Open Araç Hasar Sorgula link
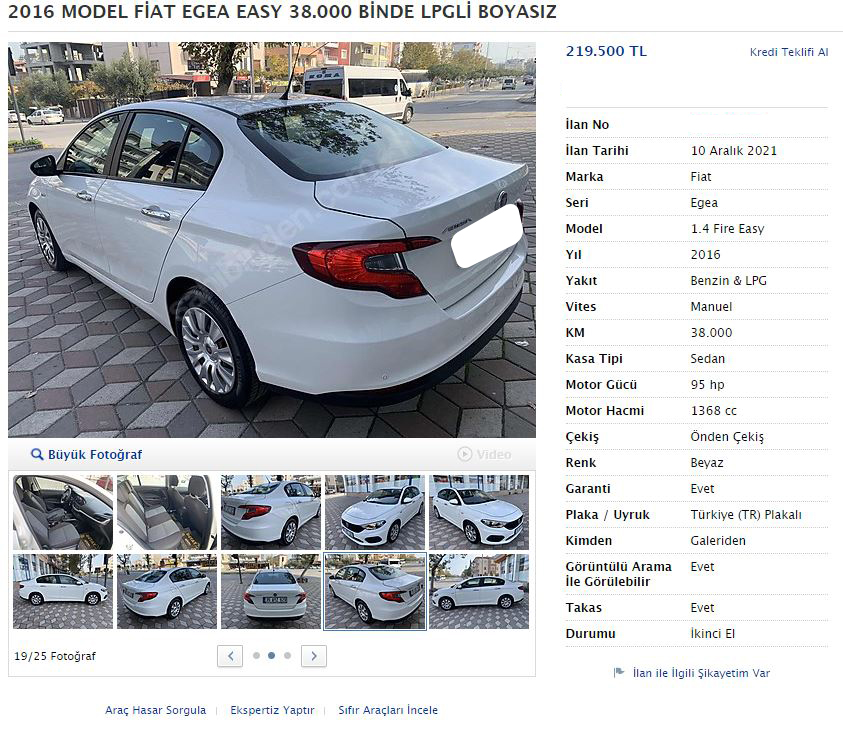Image resolution: width=843 pixels, height=731 pixels. 155,710
